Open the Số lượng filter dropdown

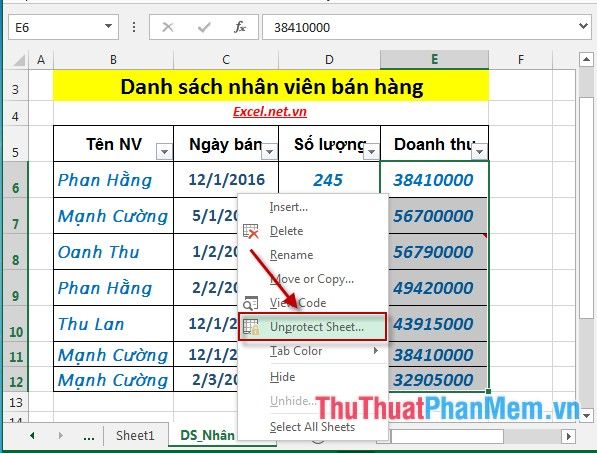371,152
